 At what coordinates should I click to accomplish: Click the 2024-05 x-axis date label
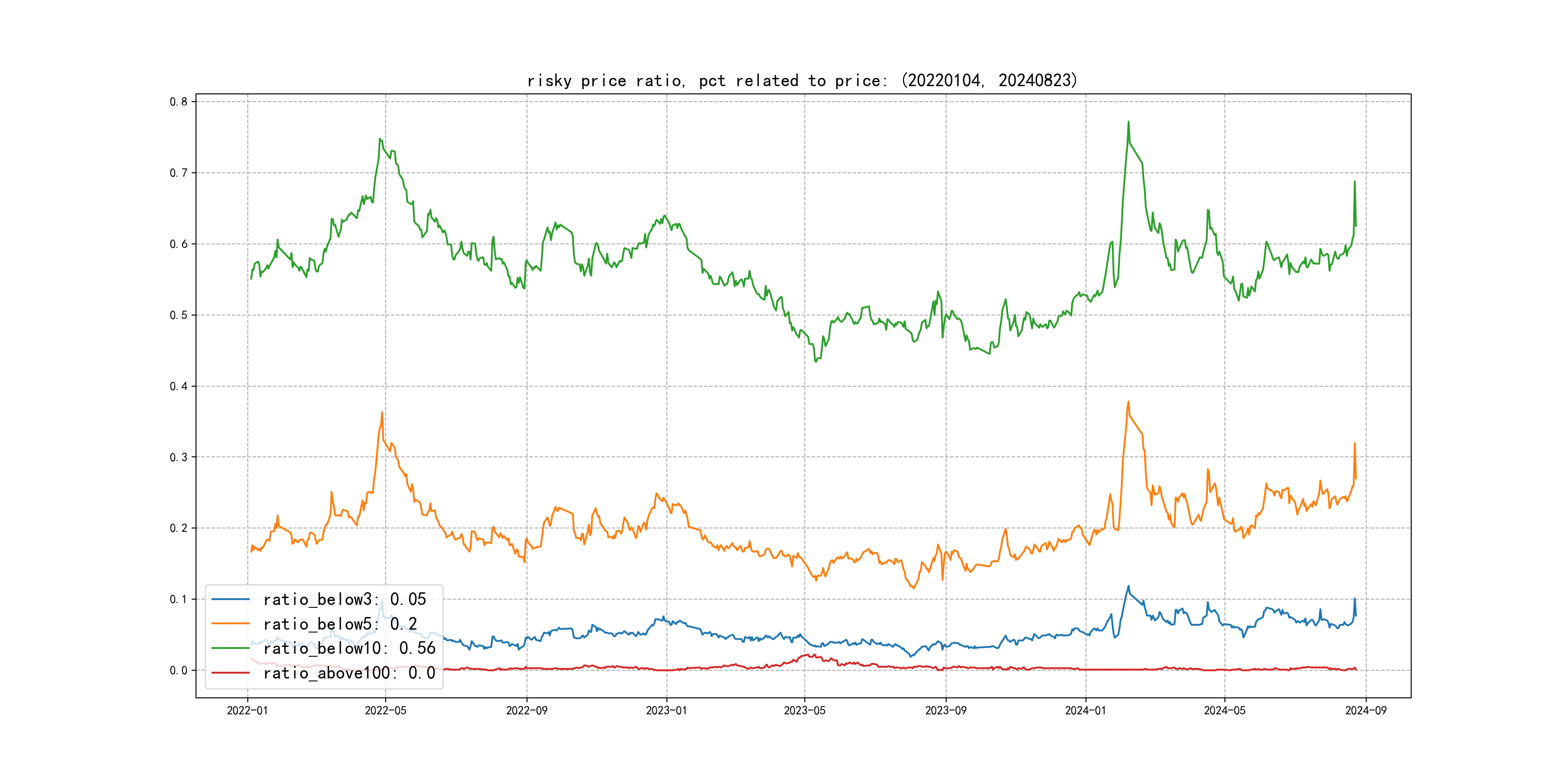[1225, 710]
